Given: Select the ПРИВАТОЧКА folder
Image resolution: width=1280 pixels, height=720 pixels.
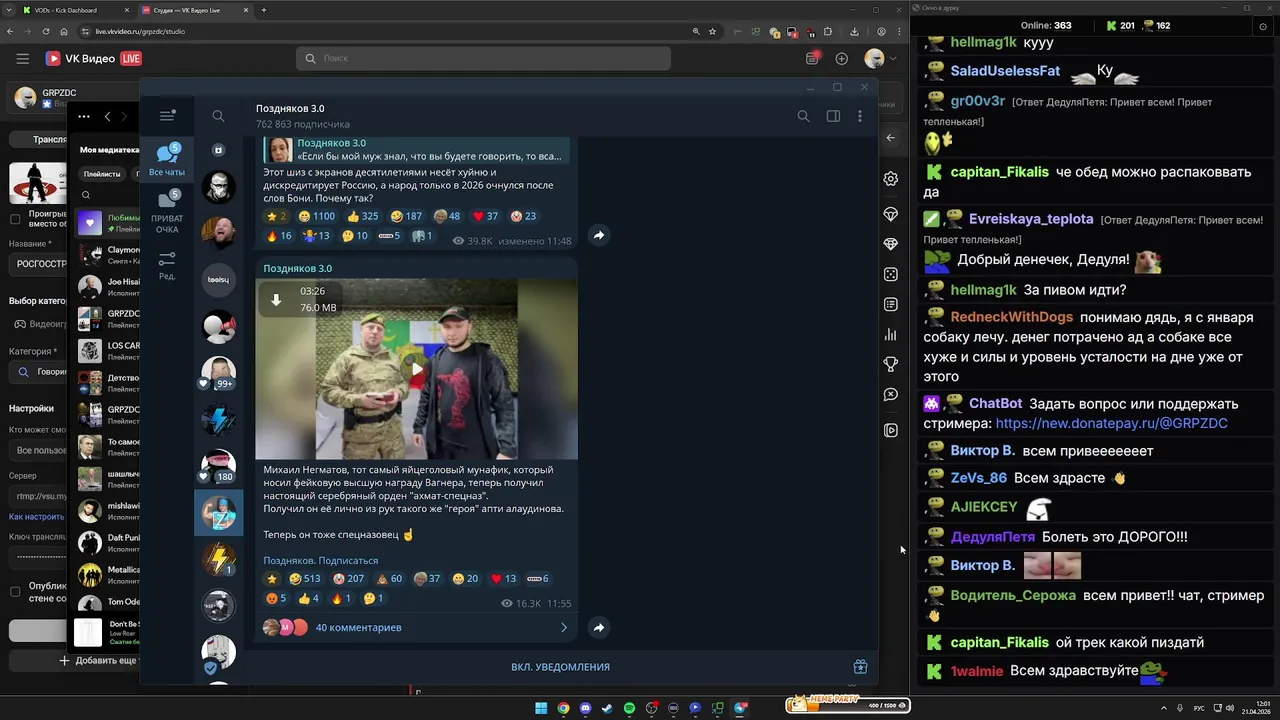Looking at the screenshot, I should coord(167,212).
